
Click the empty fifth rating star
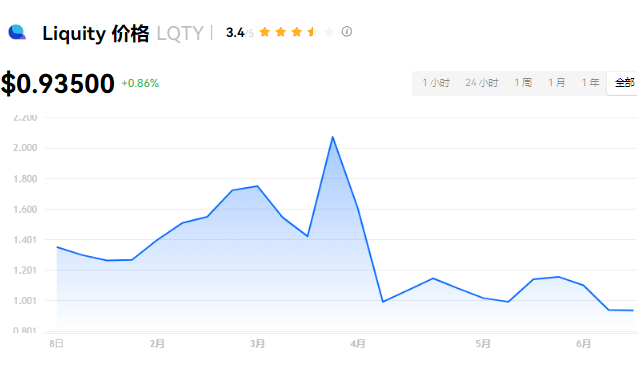point(329,32)
